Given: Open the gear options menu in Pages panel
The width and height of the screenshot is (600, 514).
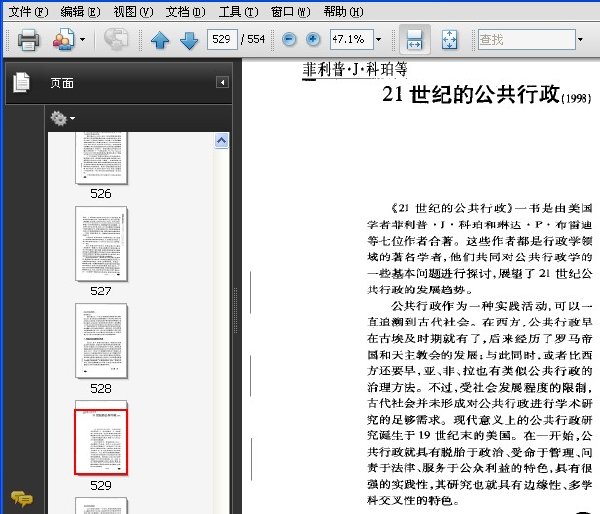Looking at the screenshot, I should click(62, 118).
